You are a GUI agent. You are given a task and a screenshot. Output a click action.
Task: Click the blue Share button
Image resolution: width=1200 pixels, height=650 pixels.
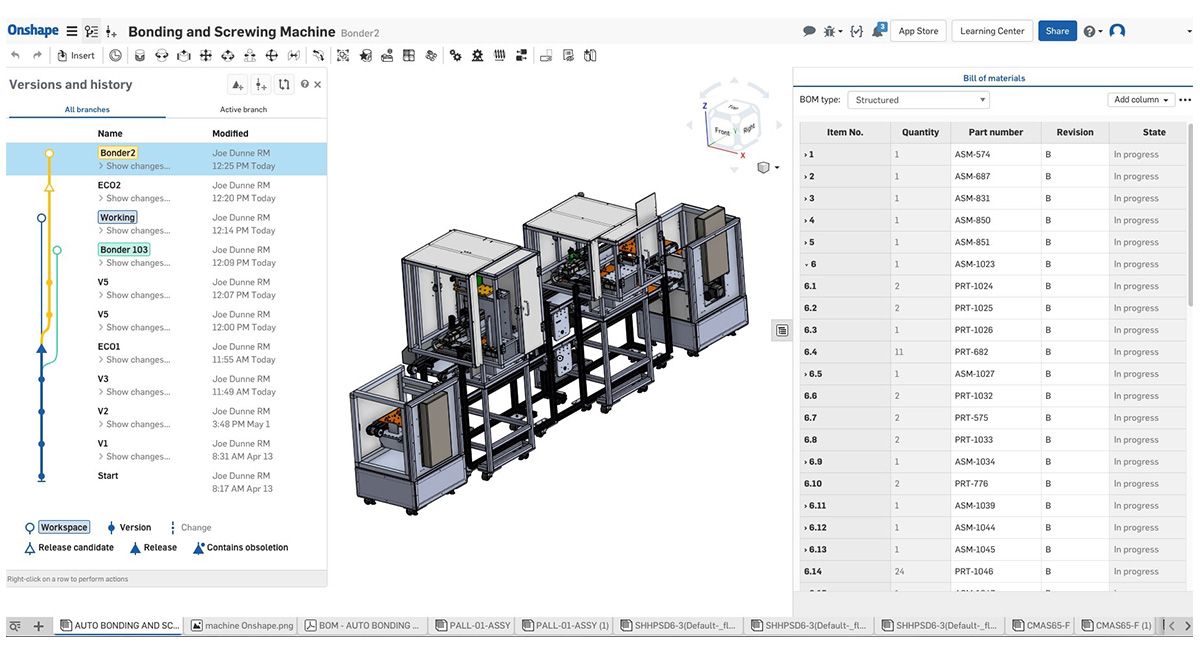click(1057, 31)
